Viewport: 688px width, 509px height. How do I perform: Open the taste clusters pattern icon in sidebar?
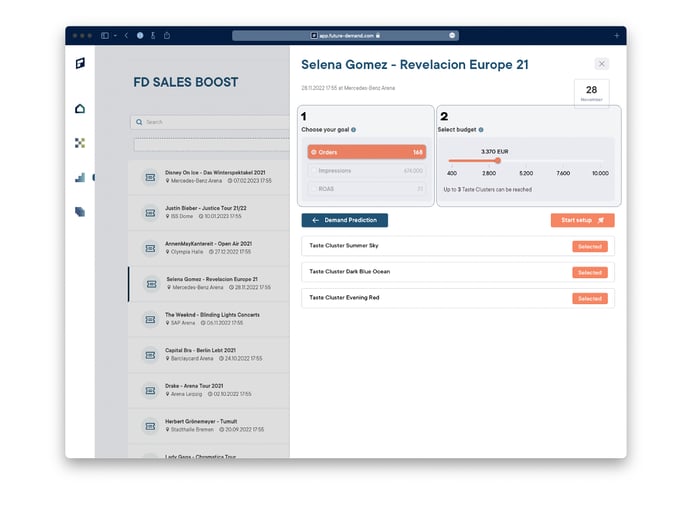point(80,143)
